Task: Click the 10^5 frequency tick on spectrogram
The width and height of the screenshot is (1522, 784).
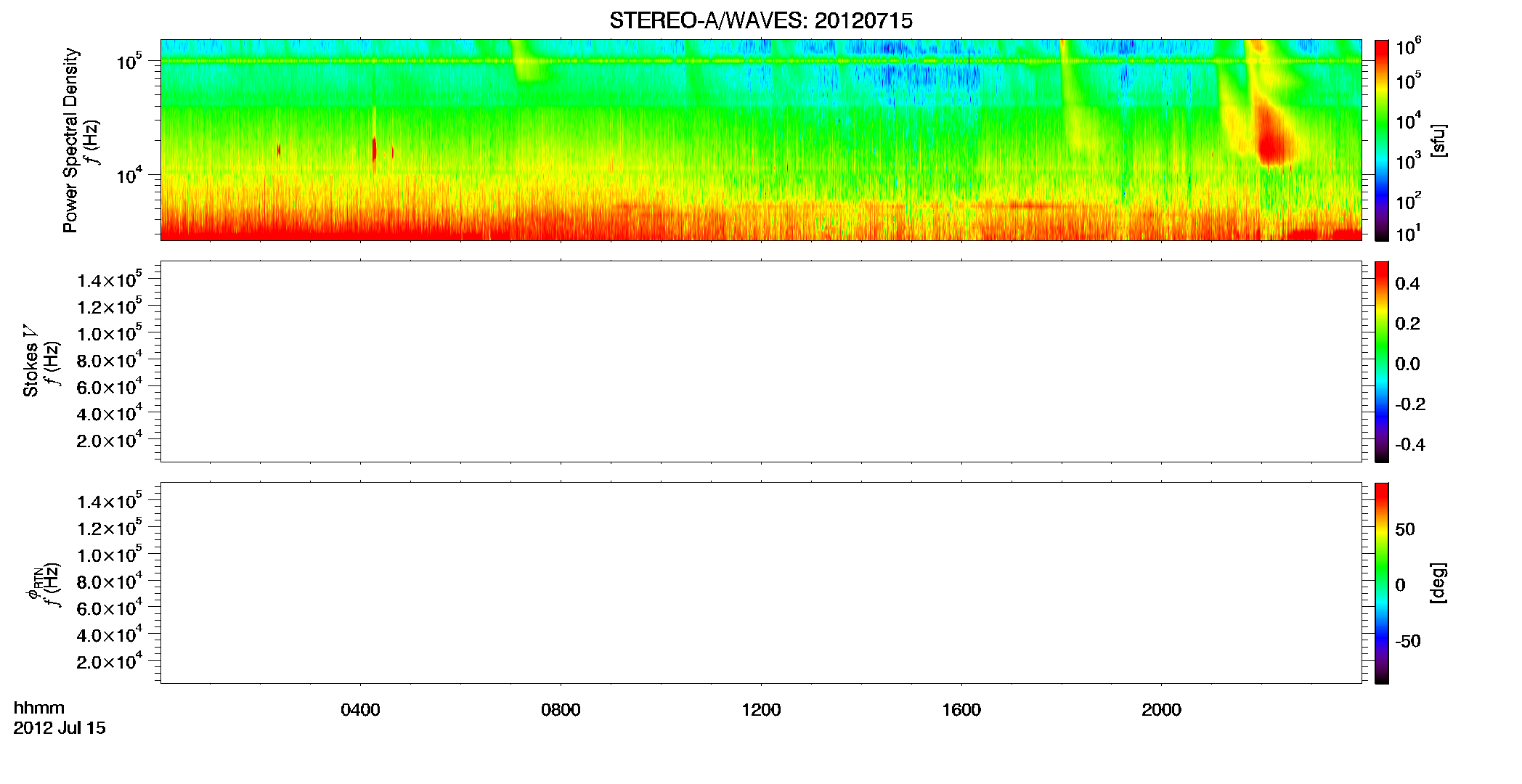Action: click(x=129, y=61)
